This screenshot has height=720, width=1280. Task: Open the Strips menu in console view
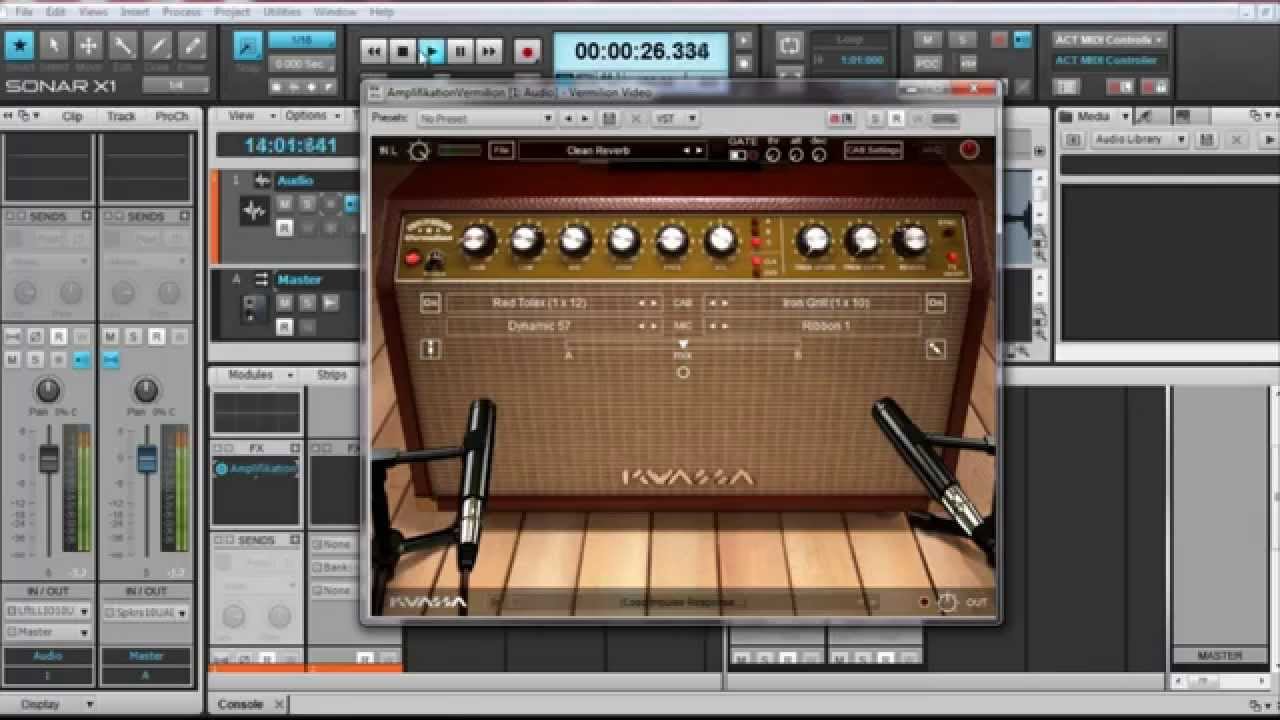(x=332, y=375)
